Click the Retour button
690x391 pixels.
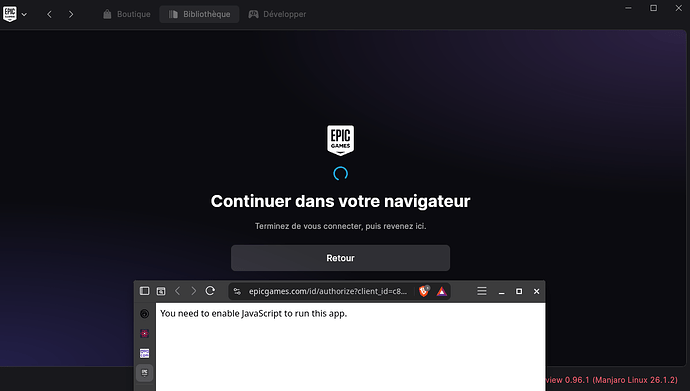tap(340, 258)
